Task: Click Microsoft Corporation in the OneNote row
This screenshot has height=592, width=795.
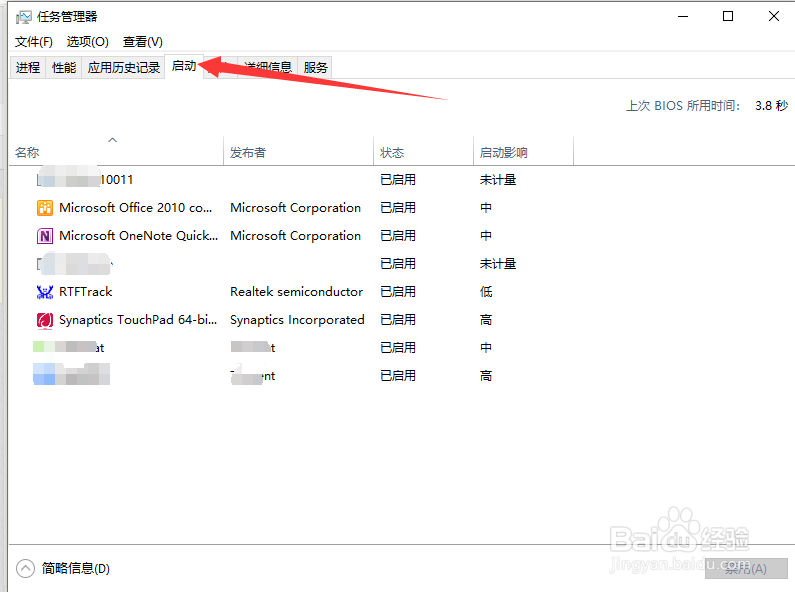Action: (296, 236)
